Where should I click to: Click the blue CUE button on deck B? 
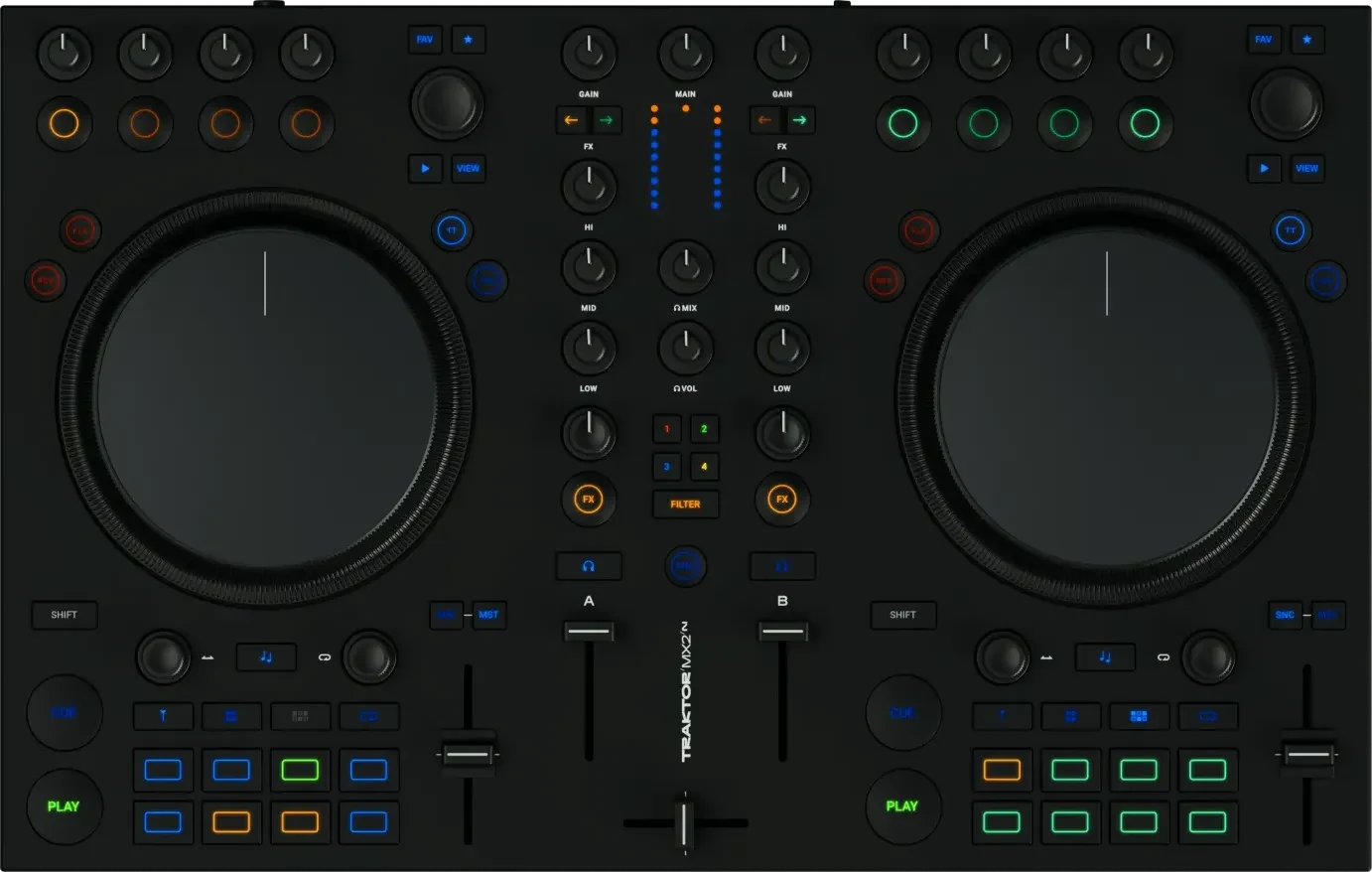pyautogui.click(x=902, y=713)
